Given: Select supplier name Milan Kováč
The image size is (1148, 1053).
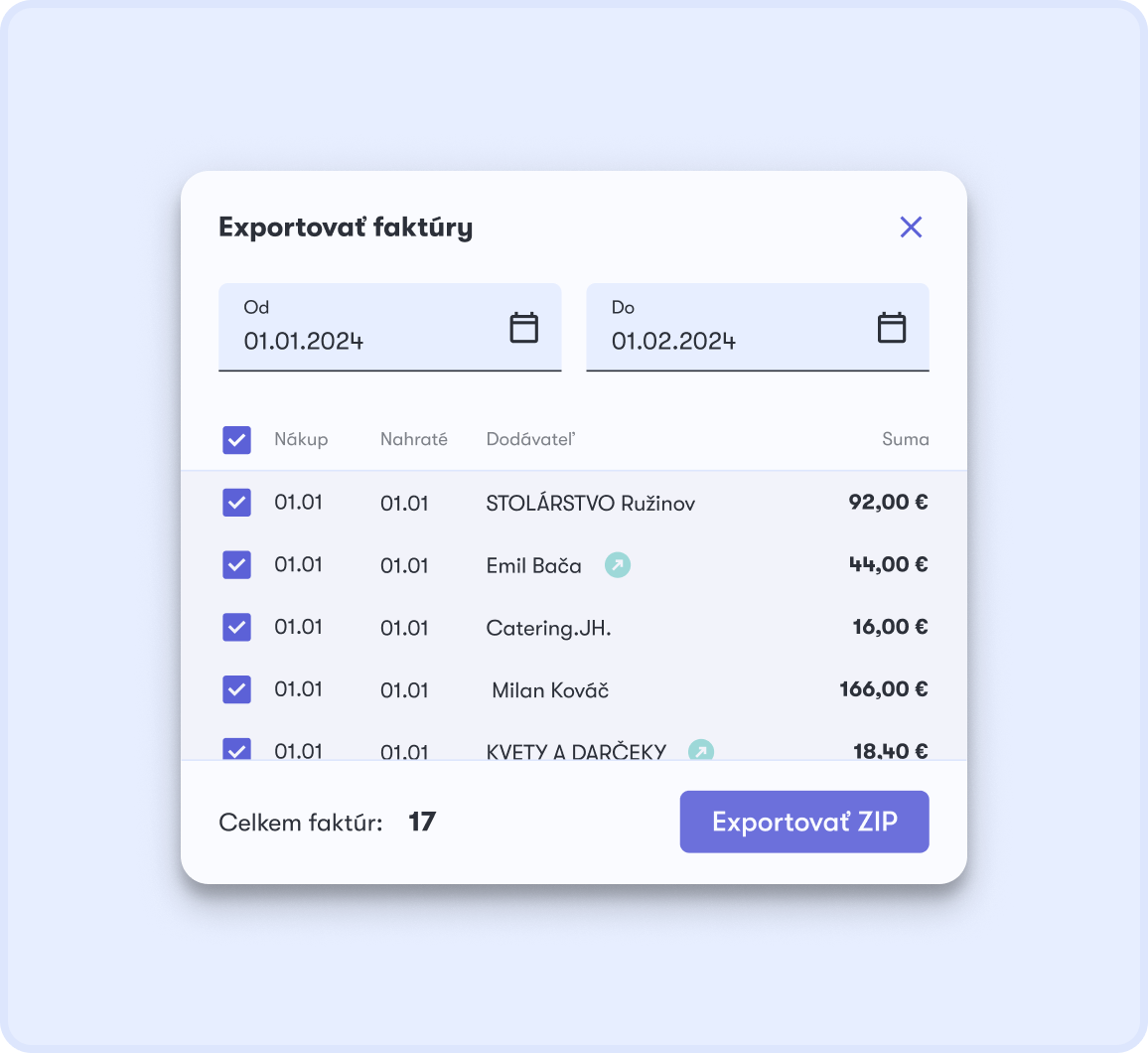Looking at the screenshot, I should [550, 689].
